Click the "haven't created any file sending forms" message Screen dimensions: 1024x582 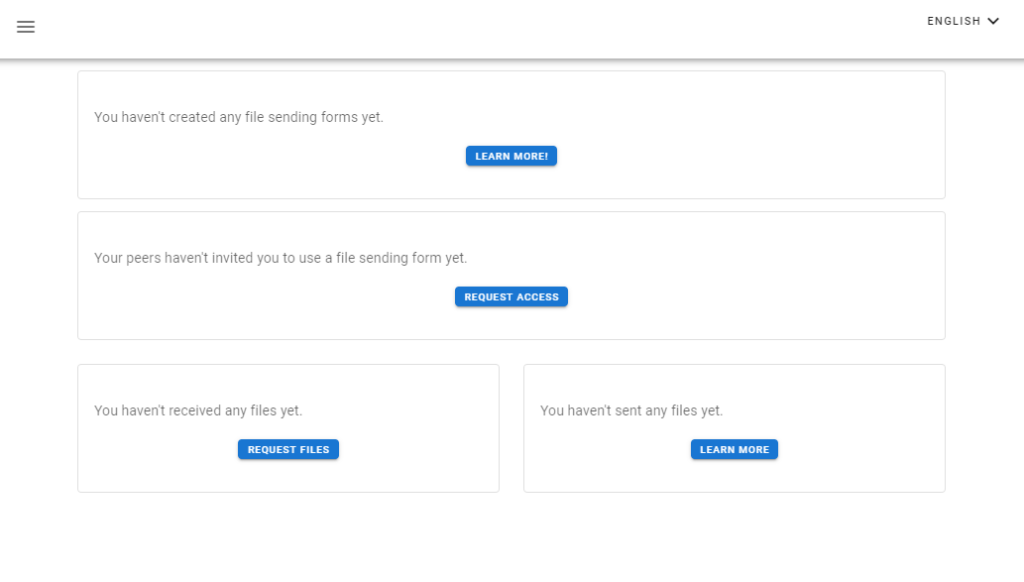(238, 117)
